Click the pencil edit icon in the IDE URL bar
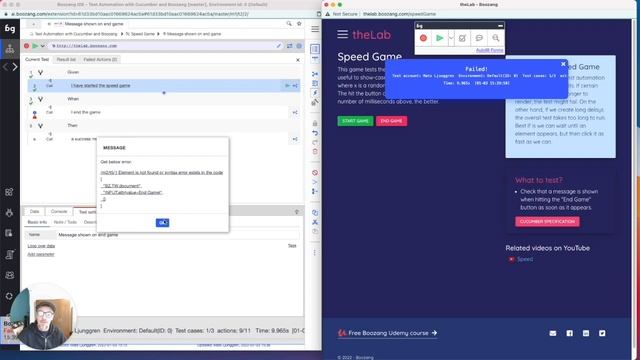Image resolution: width=640 pixels, height=360 pixels. 279,46
